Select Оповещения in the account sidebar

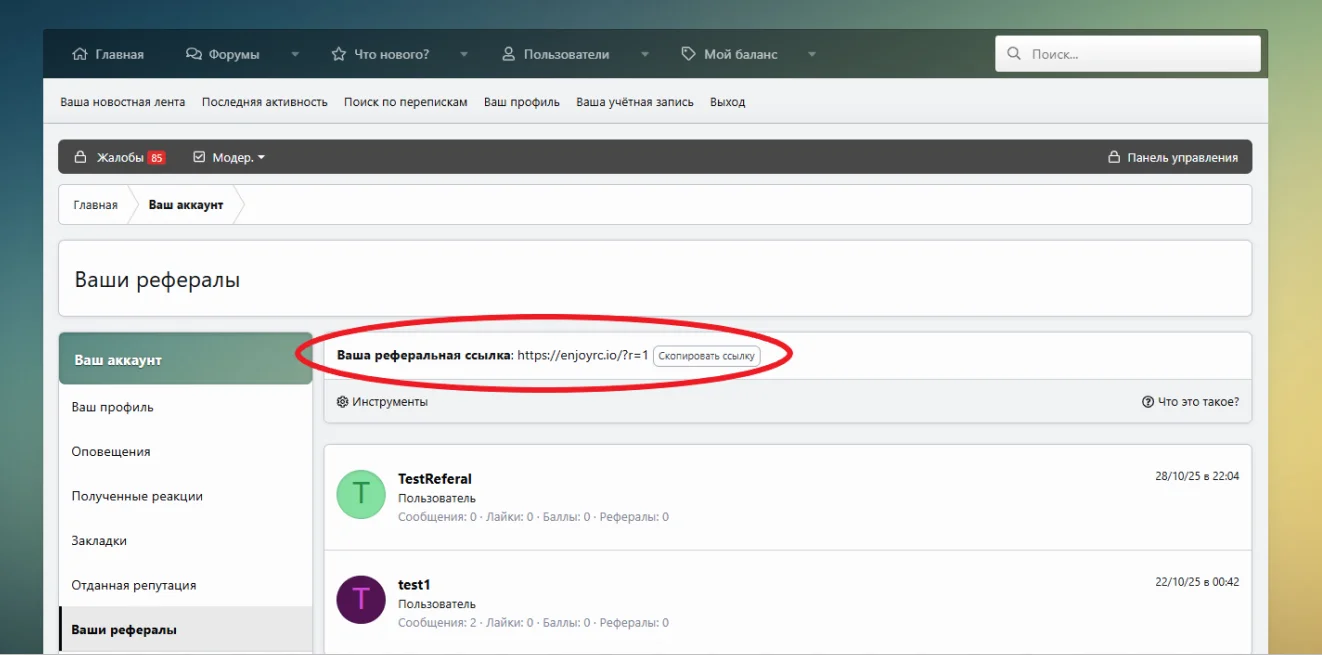pyautogui.click(x=111, y=451)
